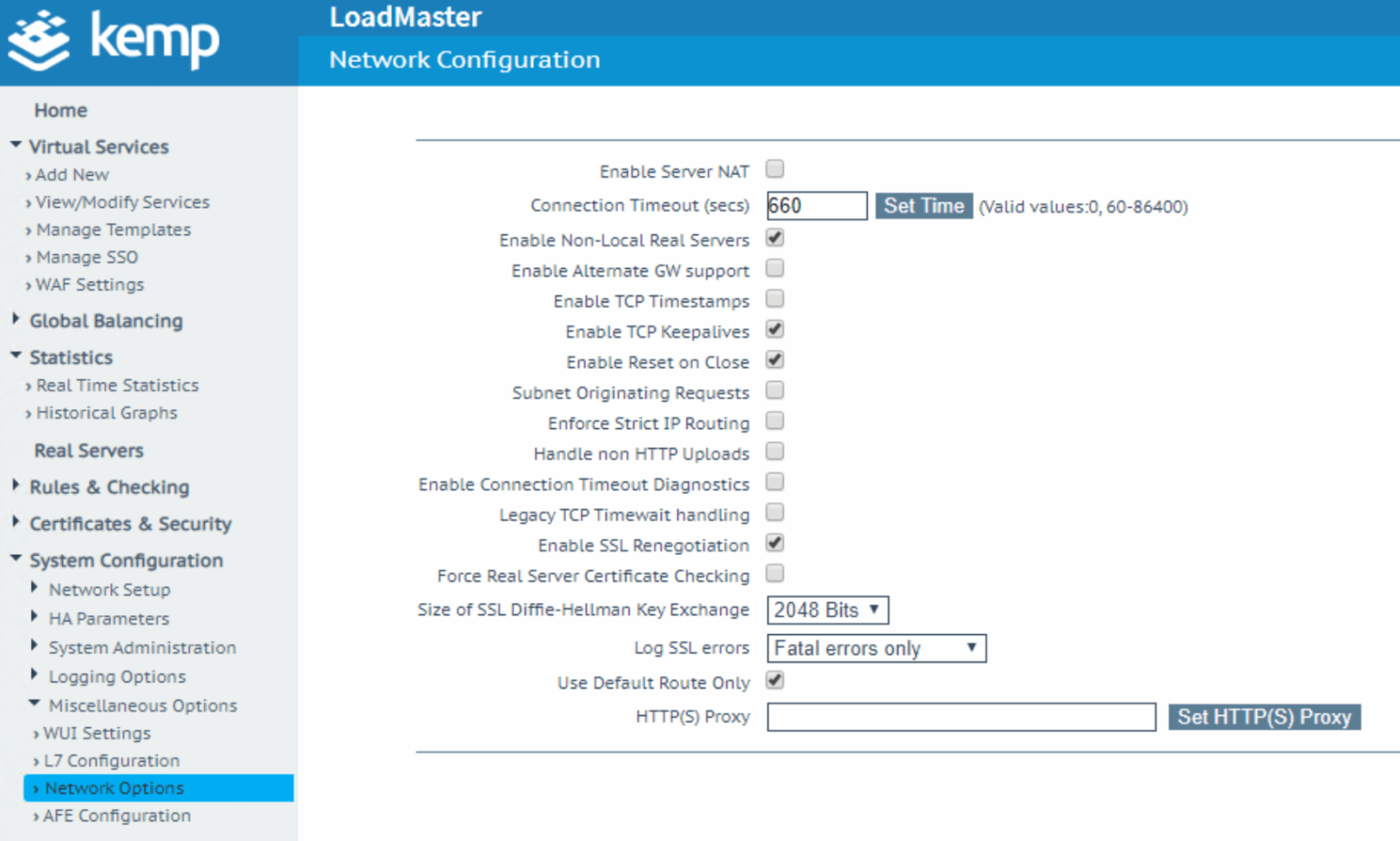
Task: Open Manage Templates
Action: (x=113, y=230)
